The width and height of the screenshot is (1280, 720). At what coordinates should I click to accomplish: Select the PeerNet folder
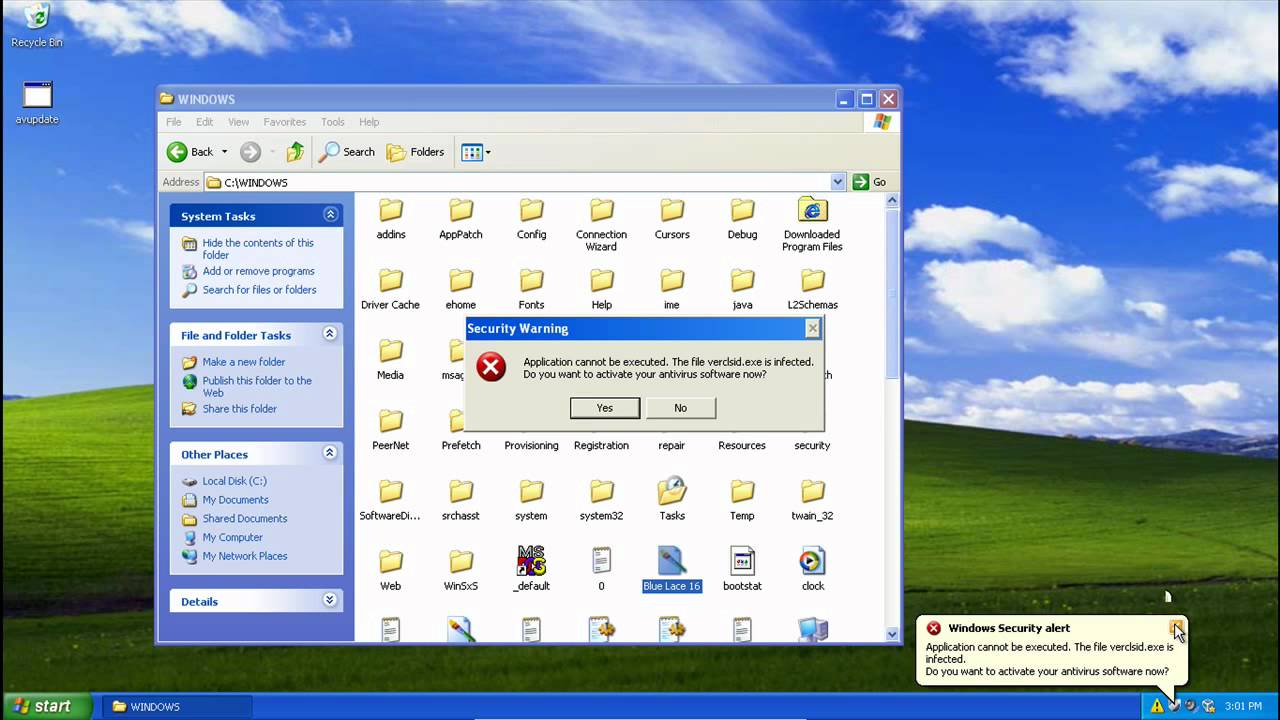coord(391,430)
